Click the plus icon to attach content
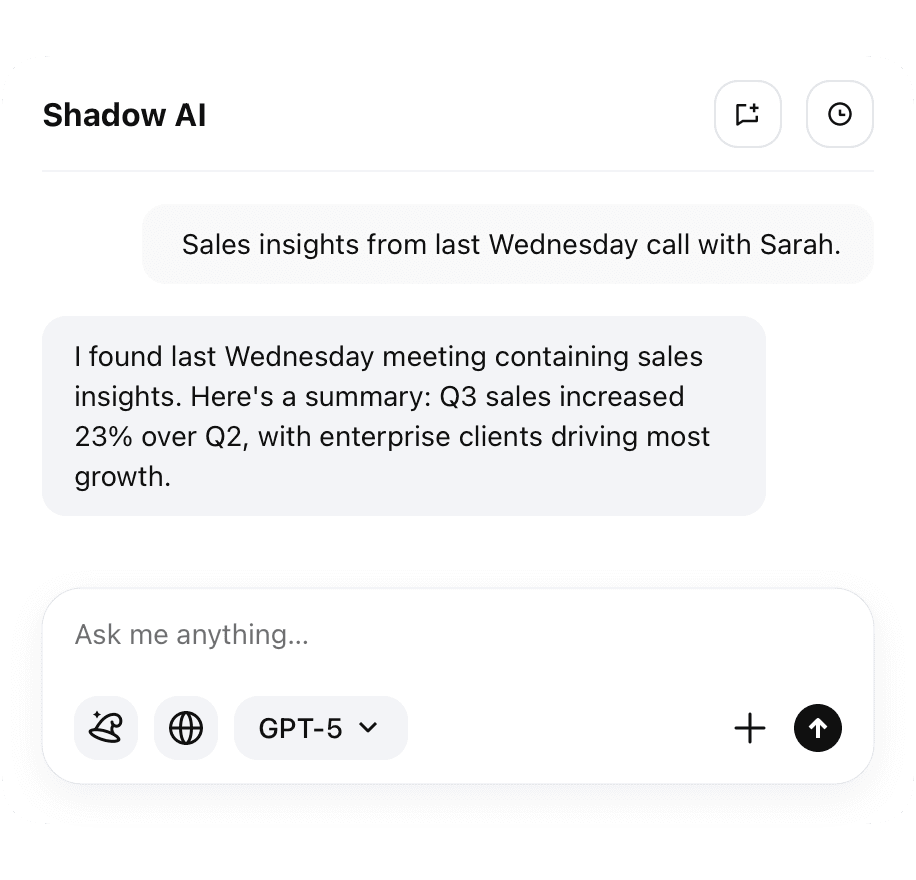The image size is (916, 880). coord(749,728)
